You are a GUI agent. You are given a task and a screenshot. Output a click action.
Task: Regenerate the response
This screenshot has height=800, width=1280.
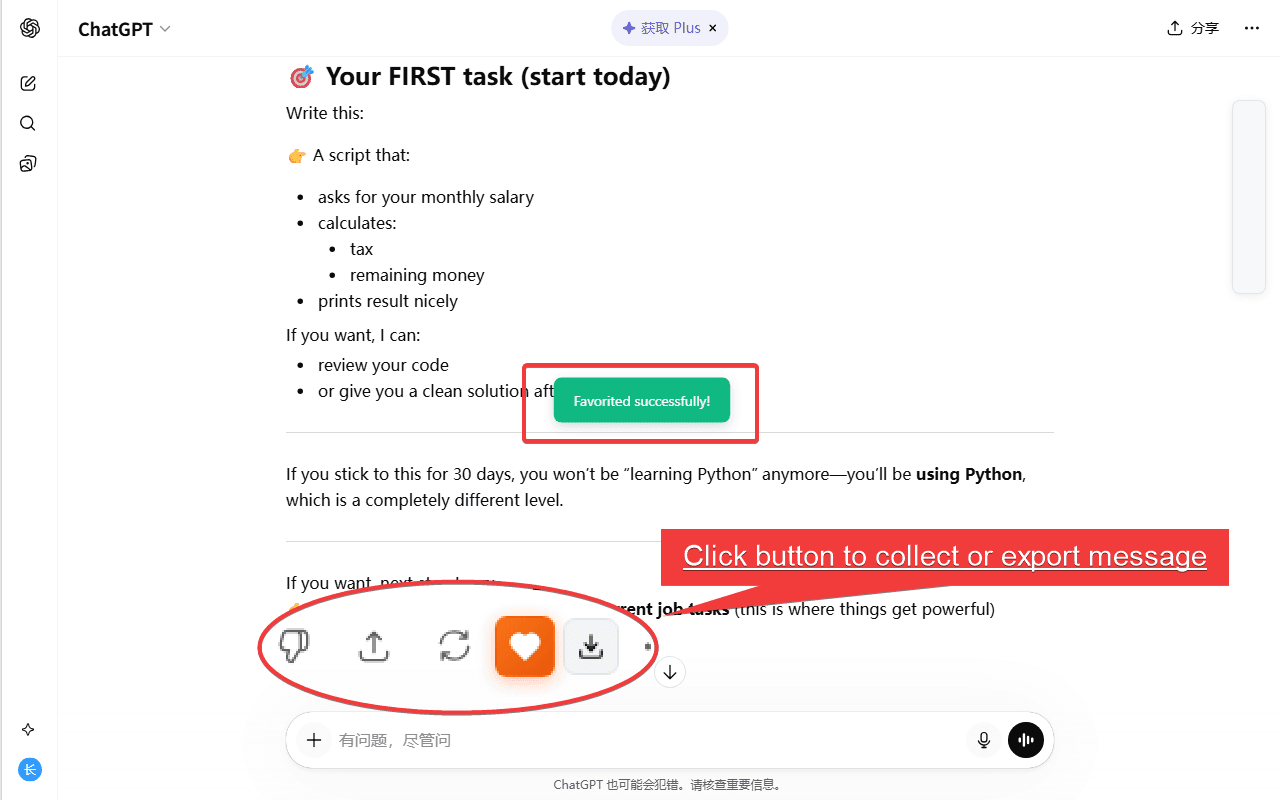coord(455,646)
